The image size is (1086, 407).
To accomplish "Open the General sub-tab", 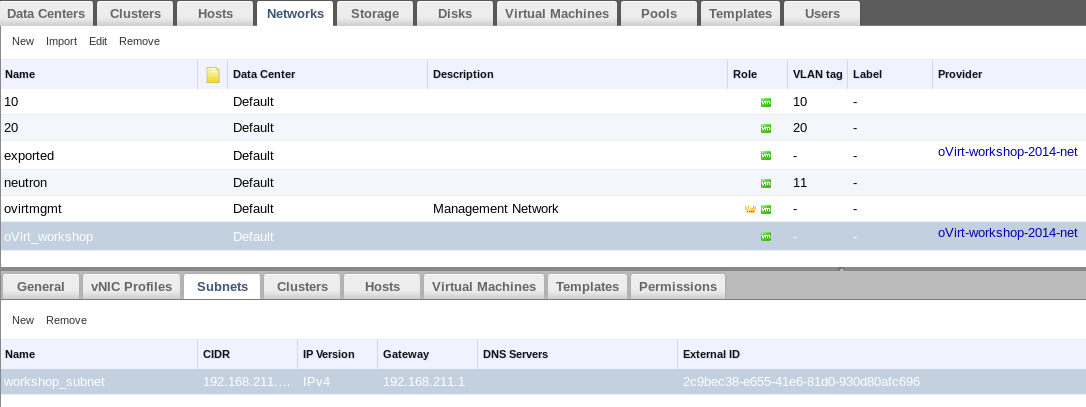I will tap(41, 287).
